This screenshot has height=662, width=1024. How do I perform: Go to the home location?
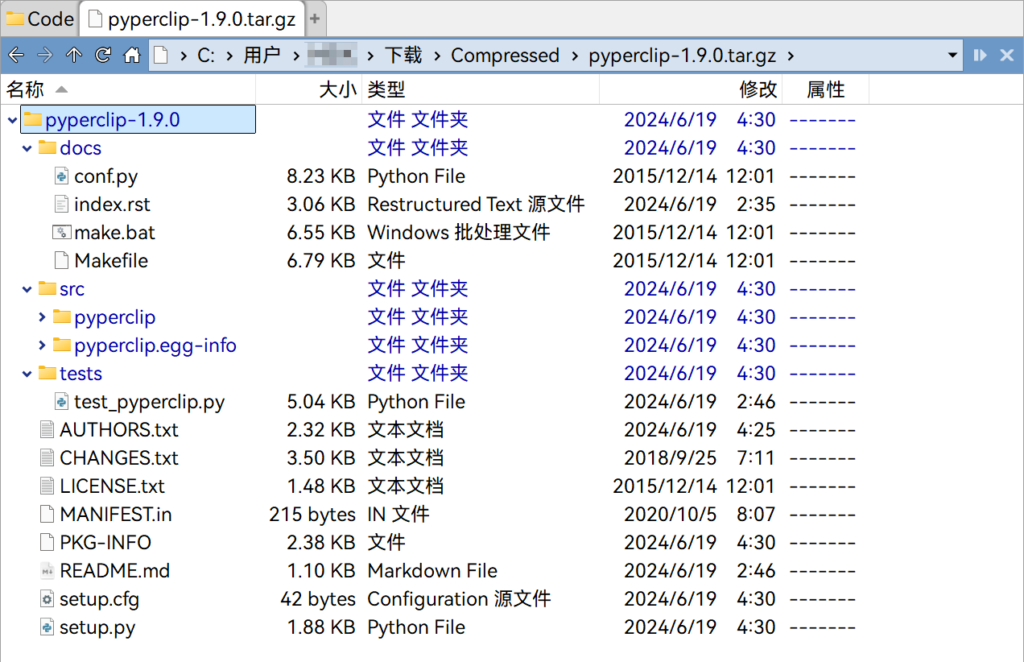(x=132, y=55)
